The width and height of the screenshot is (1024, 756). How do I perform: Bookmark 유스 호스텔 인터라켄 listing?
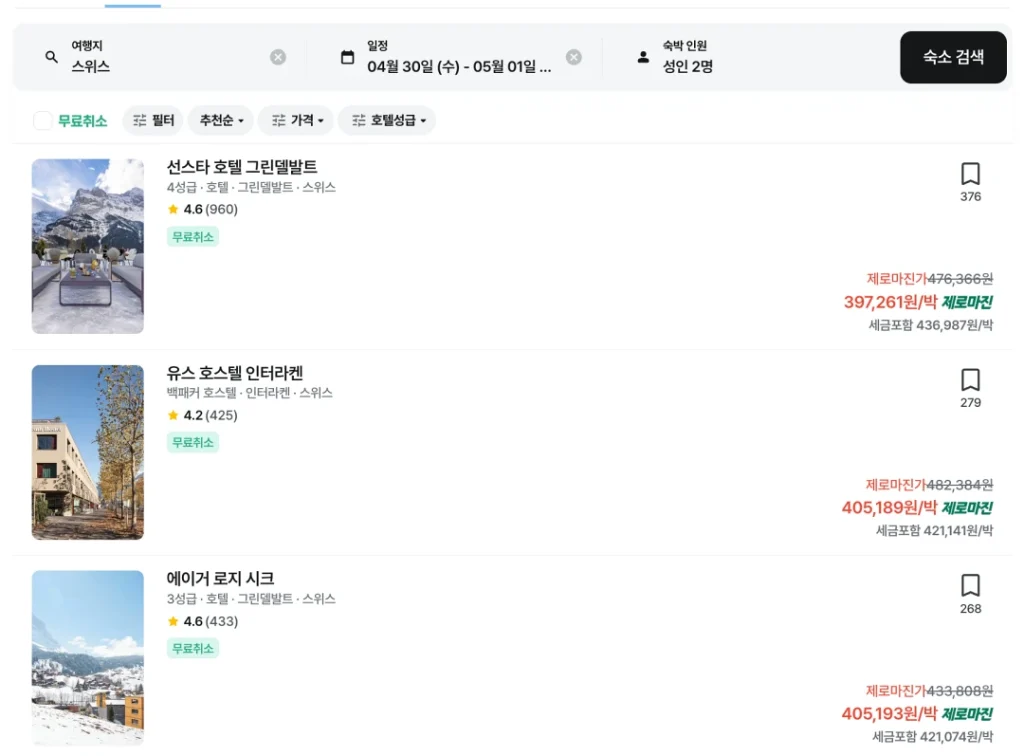coord(970,379)
